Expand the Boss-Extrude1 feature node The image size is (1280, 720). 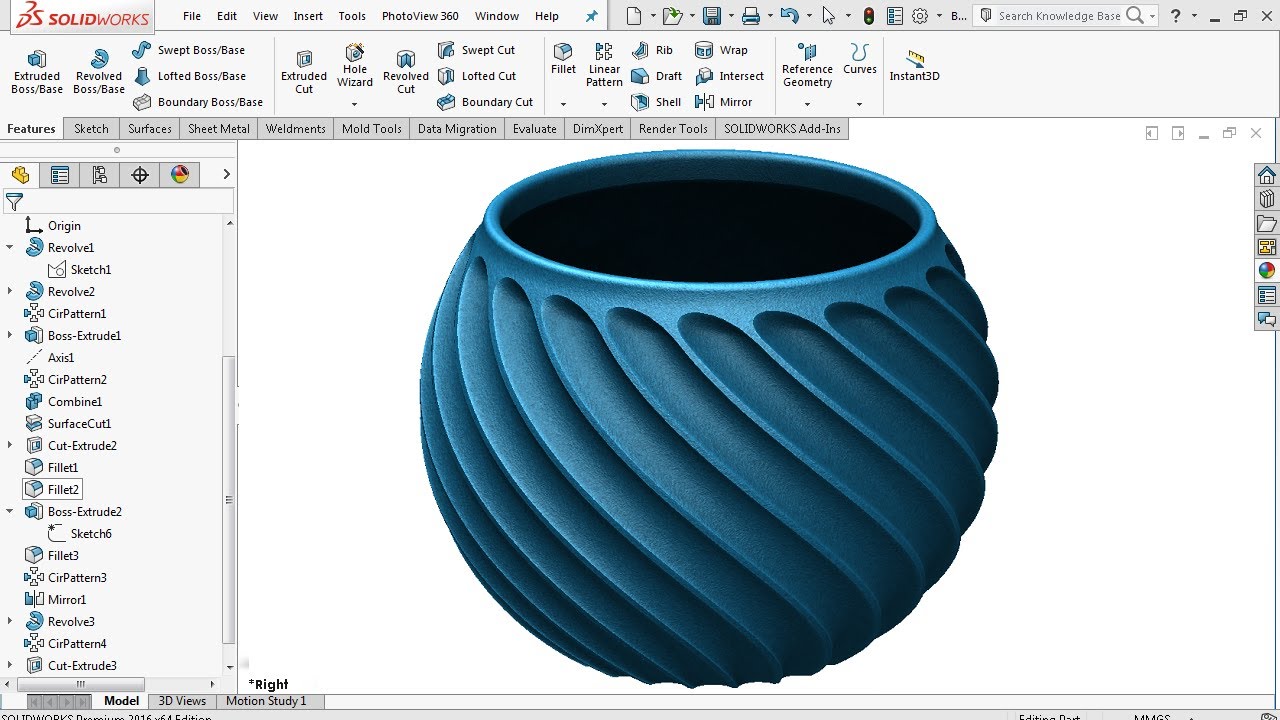tap(10, 335)
